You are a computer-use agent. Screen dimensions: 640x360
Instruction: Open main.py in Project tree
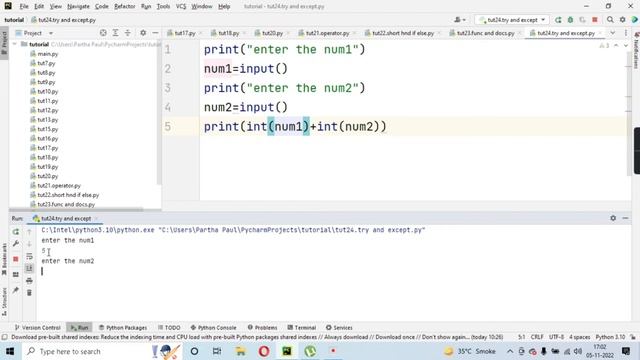click(48, 54)
